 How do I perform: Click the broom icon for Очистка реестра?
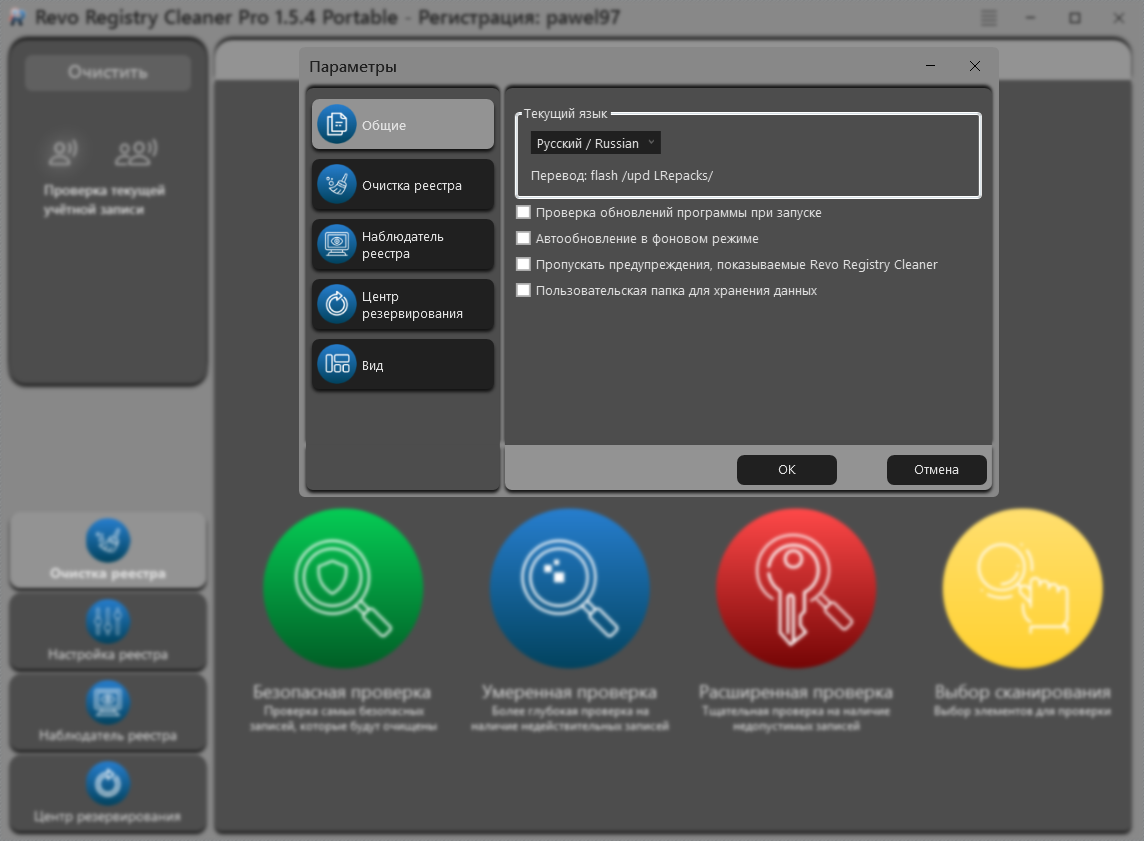click(x=336, y=185)
